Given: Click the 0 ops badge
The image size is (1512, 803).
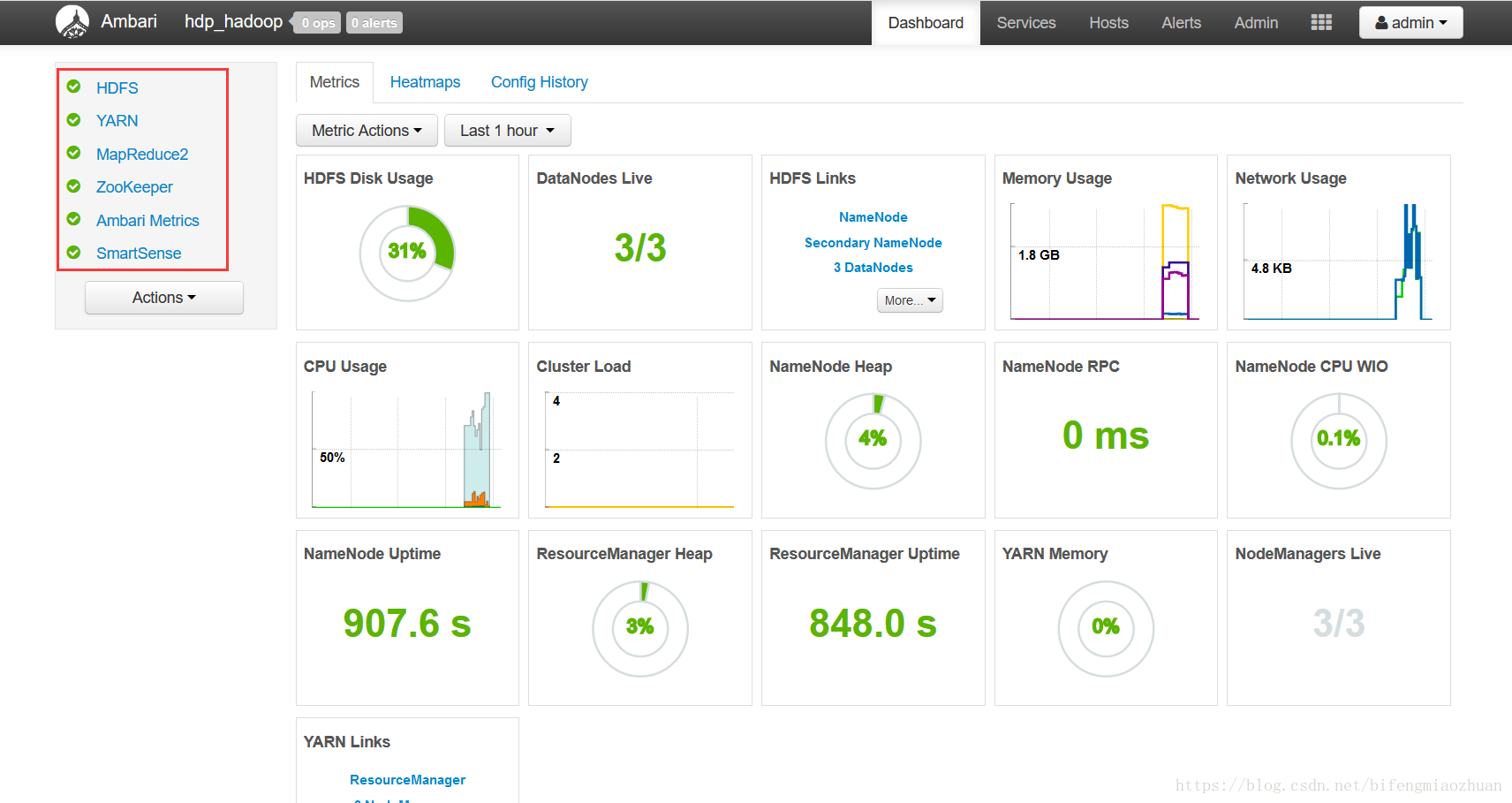Looking at the screenshot, I should pos(318,23).
